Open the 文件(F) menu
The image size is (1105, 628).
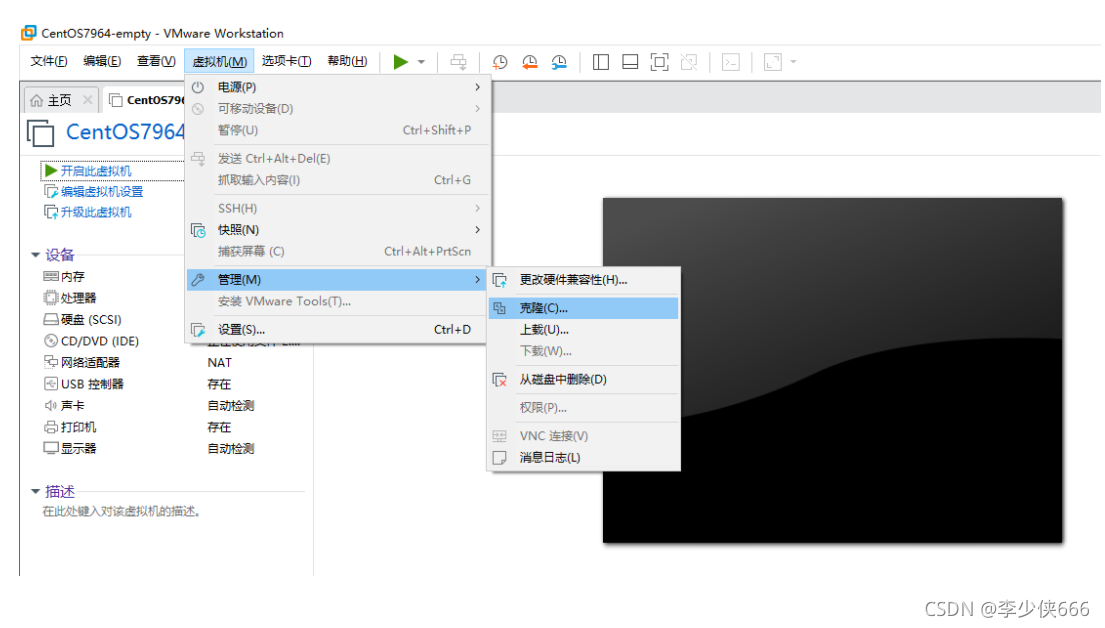pyautogui.click(x=49, y=61)
